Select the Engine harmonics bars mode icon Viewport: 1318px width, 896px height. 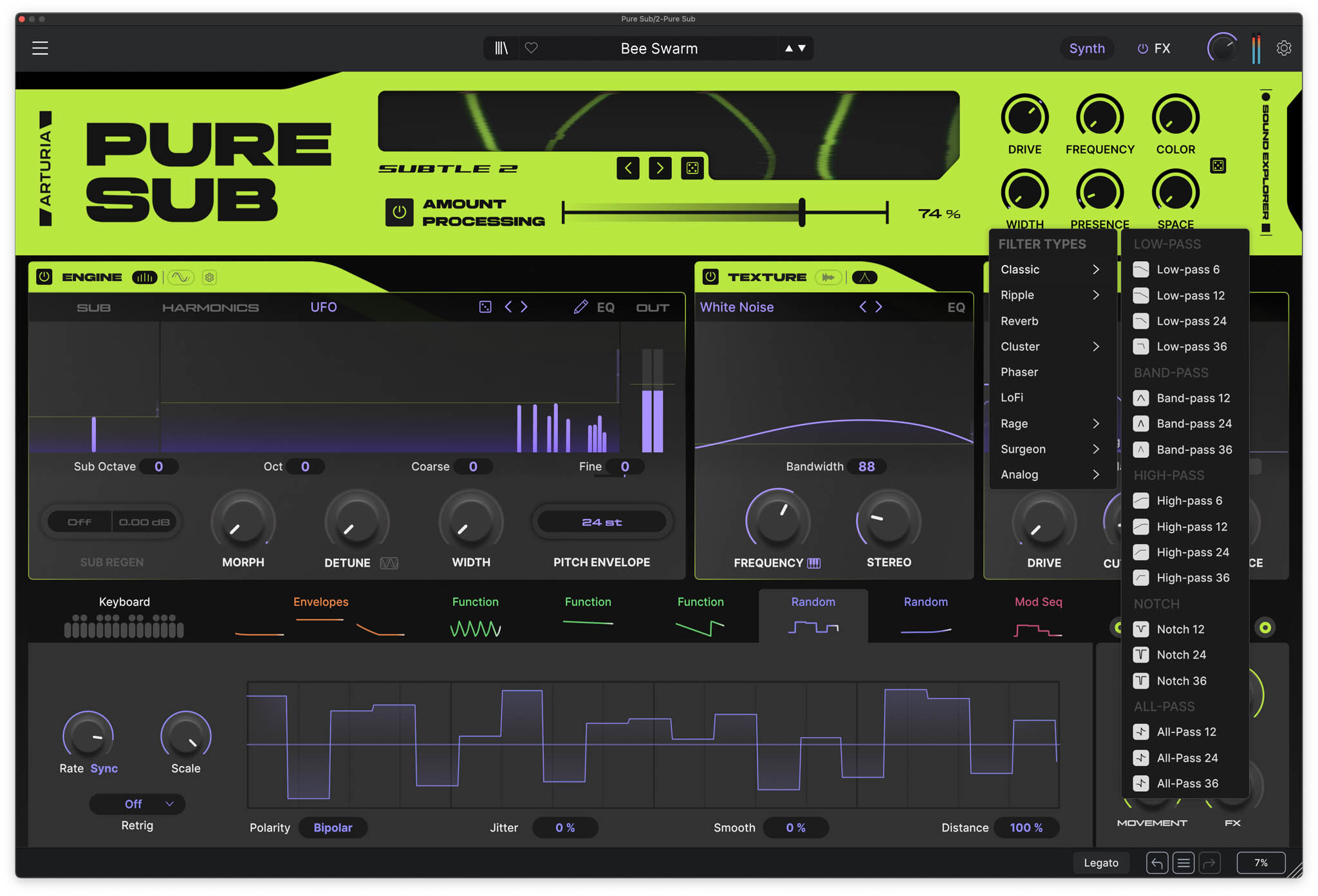(x=145, y=277)
